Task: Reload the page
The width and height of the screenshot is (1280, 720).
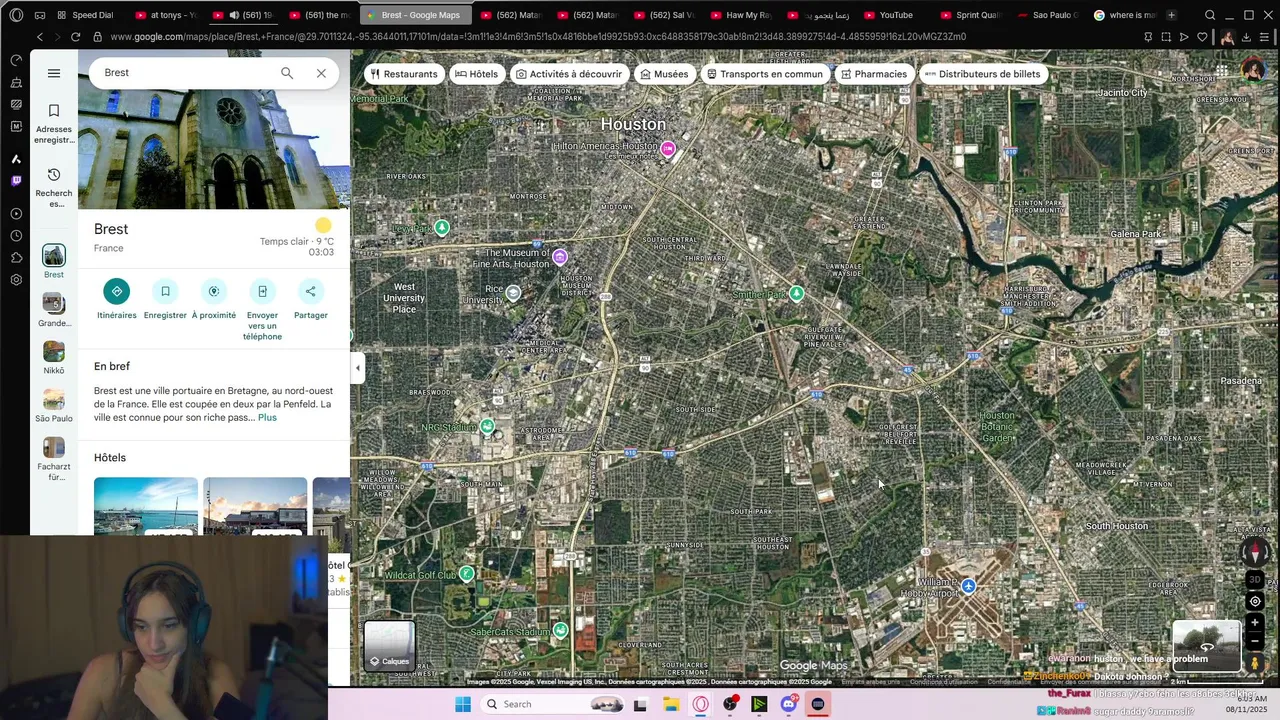Action: point(75,37)
